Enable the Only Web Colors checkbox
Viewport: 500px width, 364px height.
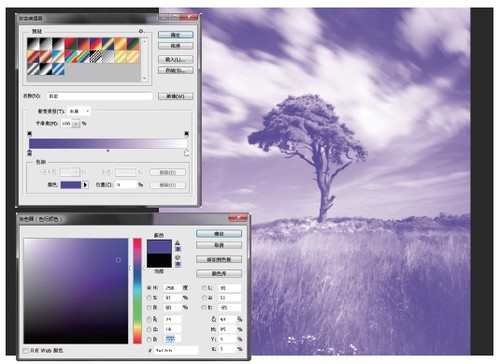[25, 351]
